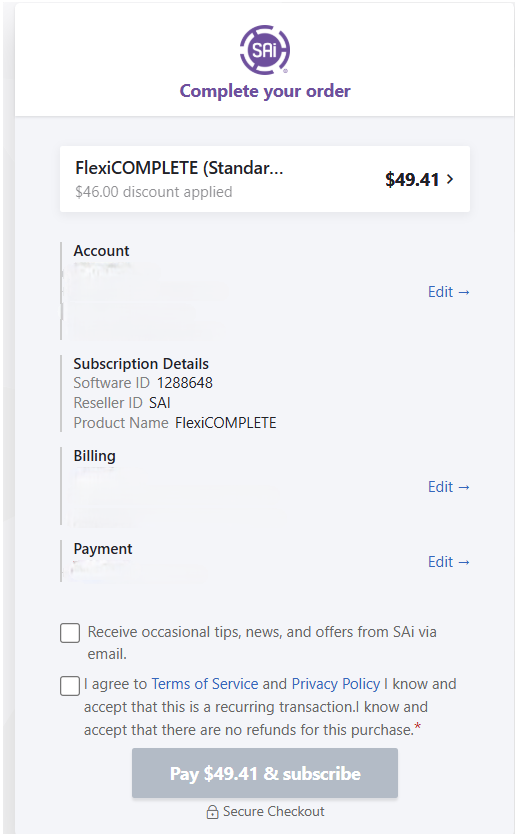Click the $46.00 discount applied text
This screenshot has height=834, width=515.
pyautogui.click(x=154, y=191)
